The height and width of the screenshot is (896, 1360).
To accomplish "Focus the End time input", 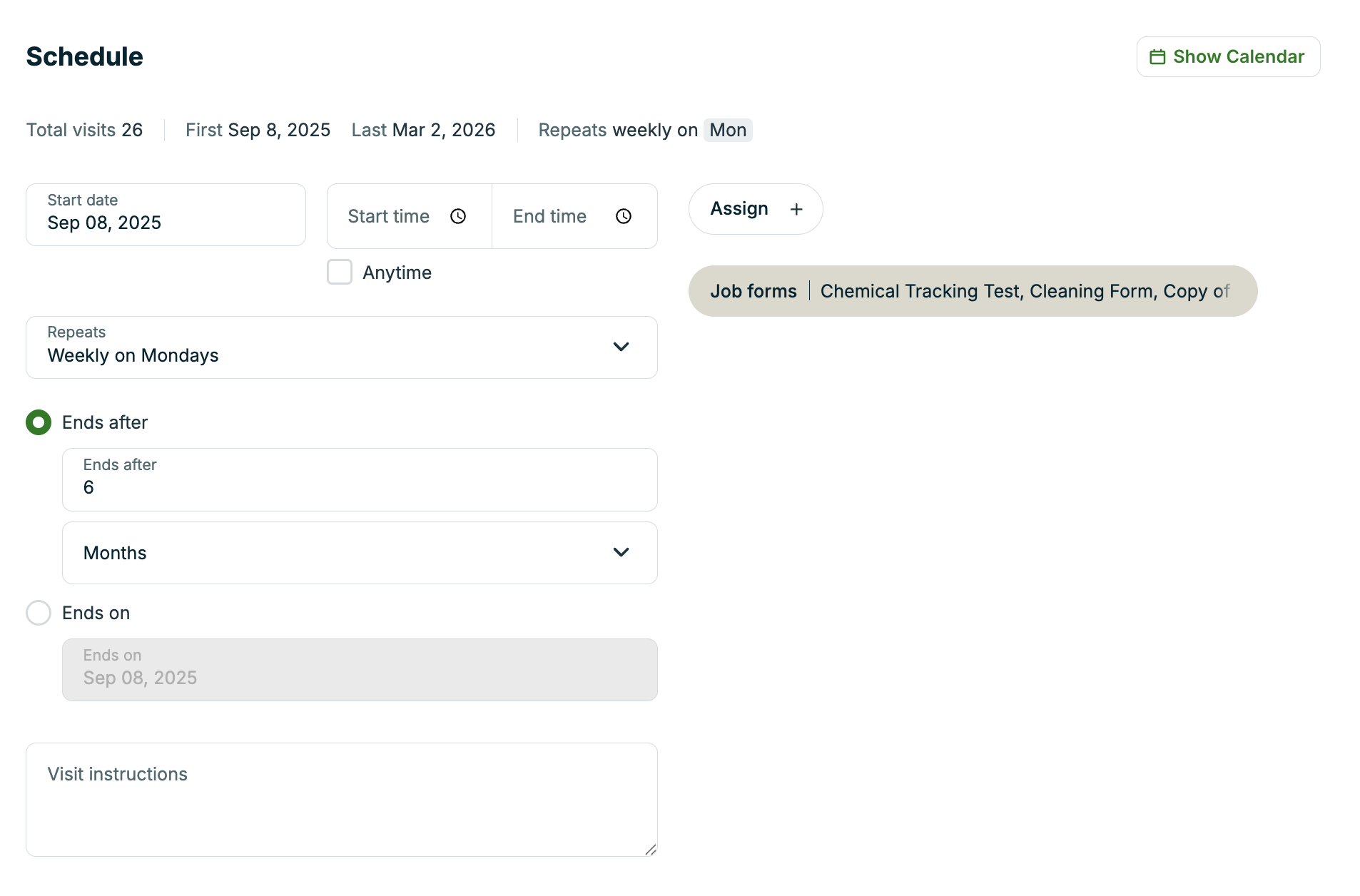I will 549,216.
